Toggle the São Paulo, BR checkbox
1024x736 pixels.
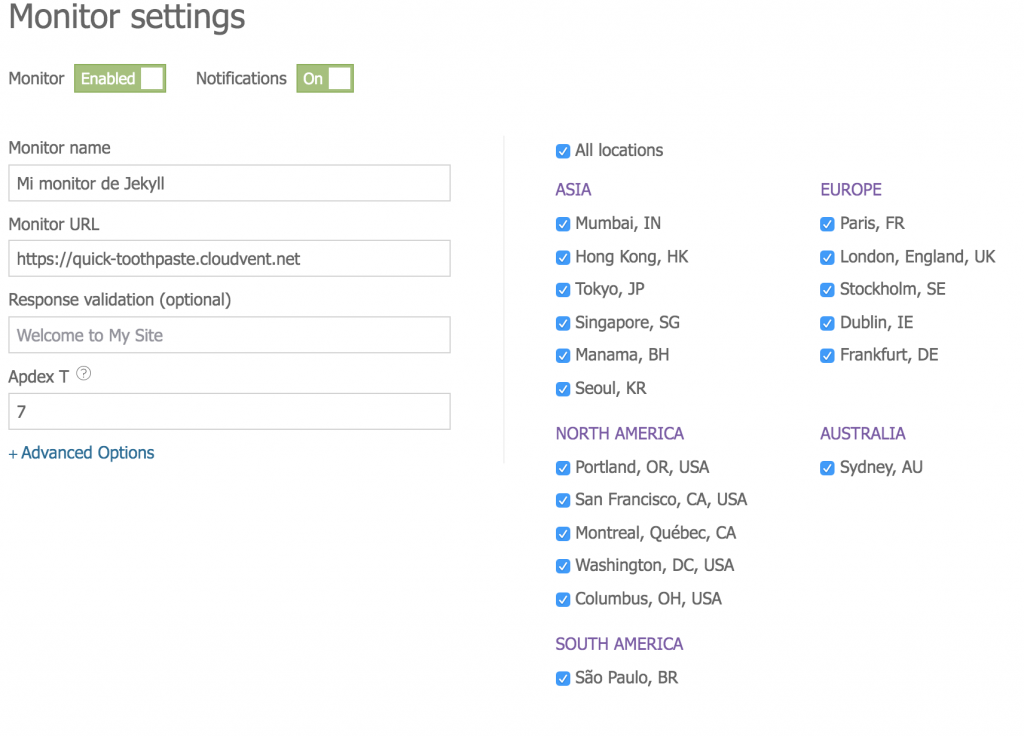click(x=563, y=679)
